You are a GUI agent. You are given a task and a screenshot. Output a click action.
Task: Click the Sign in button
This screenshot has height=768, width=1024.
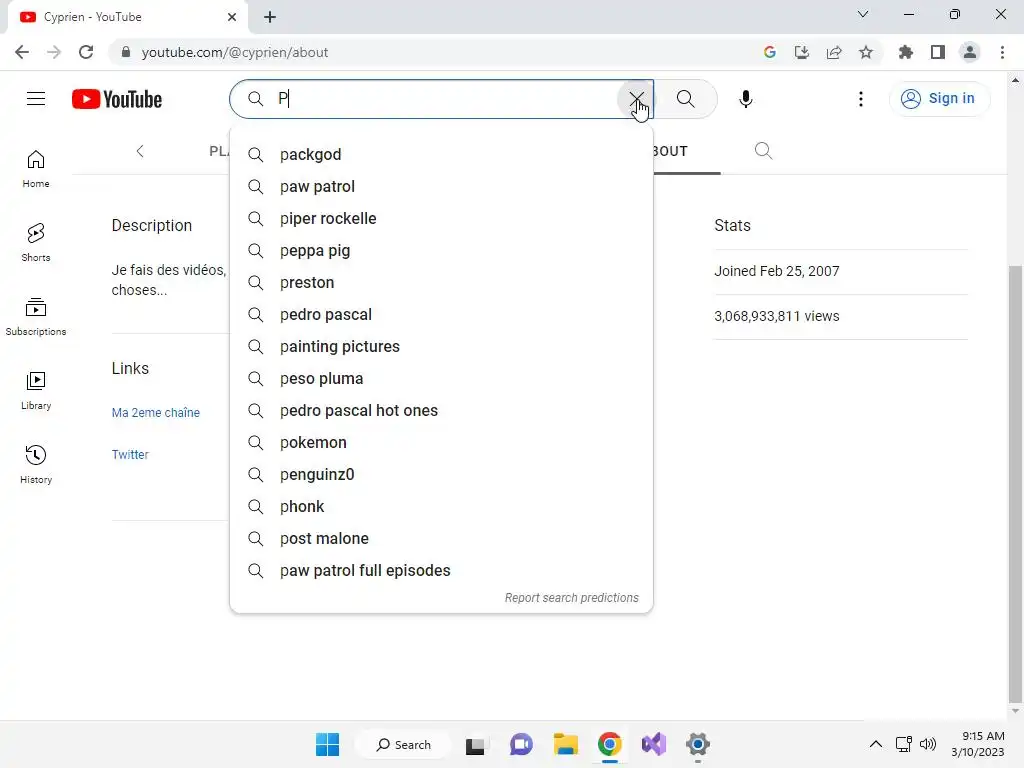click(x=939, y=99)
